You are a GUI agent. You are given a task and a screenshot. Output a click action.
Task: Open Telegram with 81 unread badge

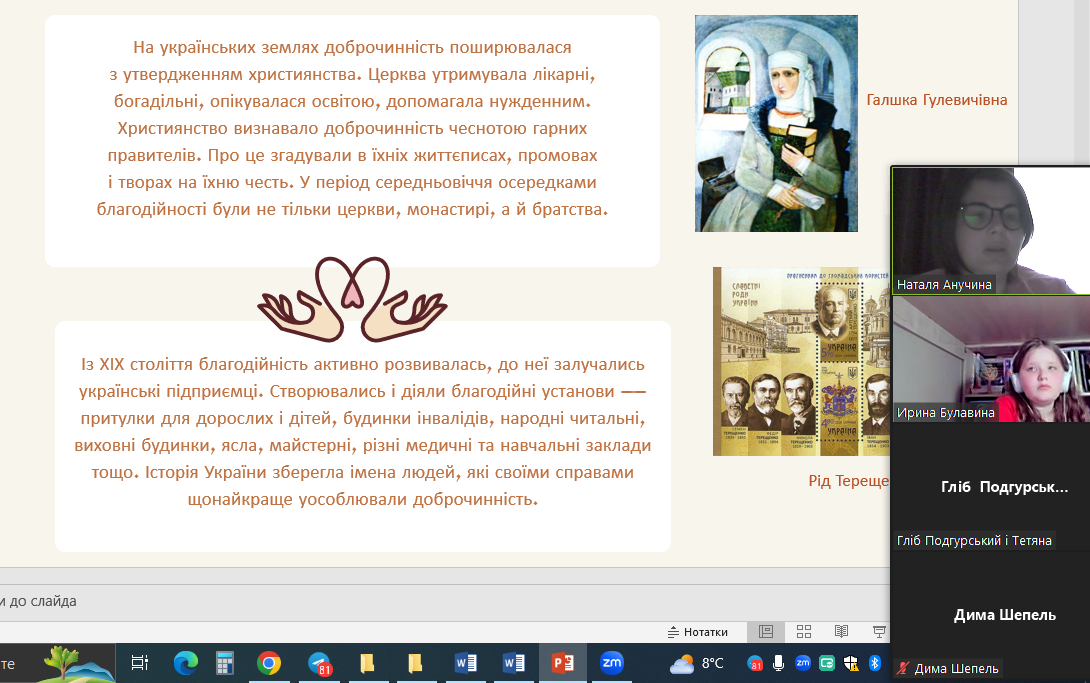coord(319,664)
